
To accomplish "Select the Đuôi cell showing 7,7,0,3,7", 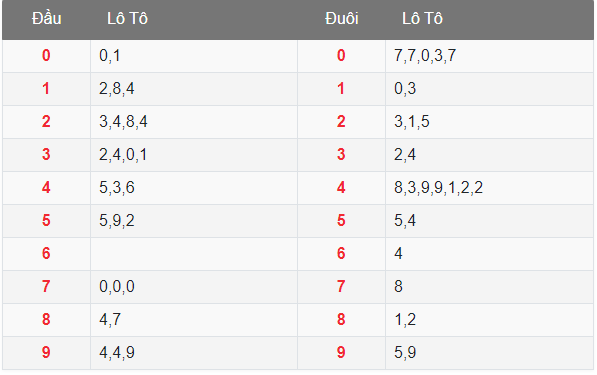I will coord(490,56).
